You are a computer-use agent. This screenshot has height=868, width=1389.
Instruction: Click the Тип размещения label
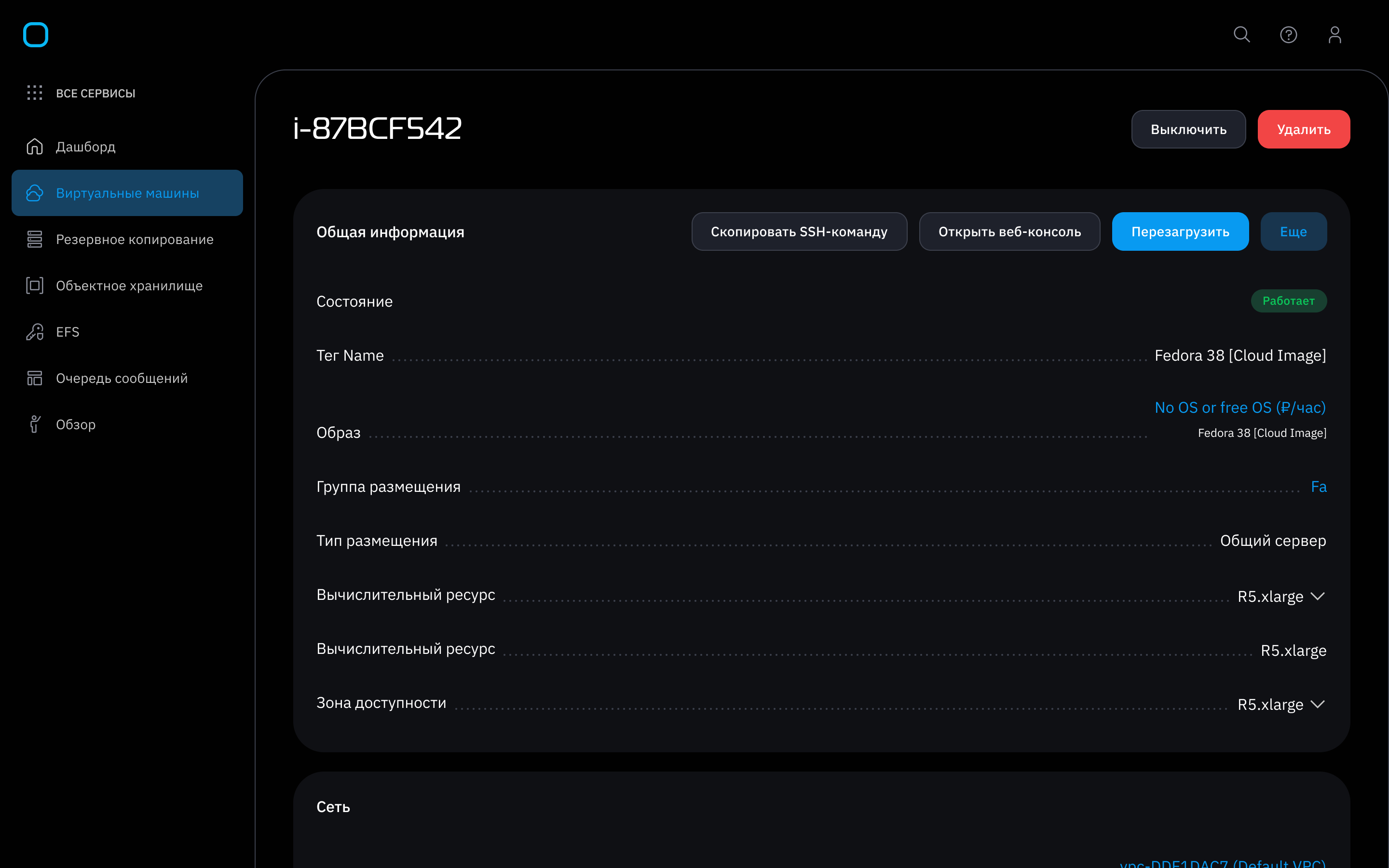[377, 541]
